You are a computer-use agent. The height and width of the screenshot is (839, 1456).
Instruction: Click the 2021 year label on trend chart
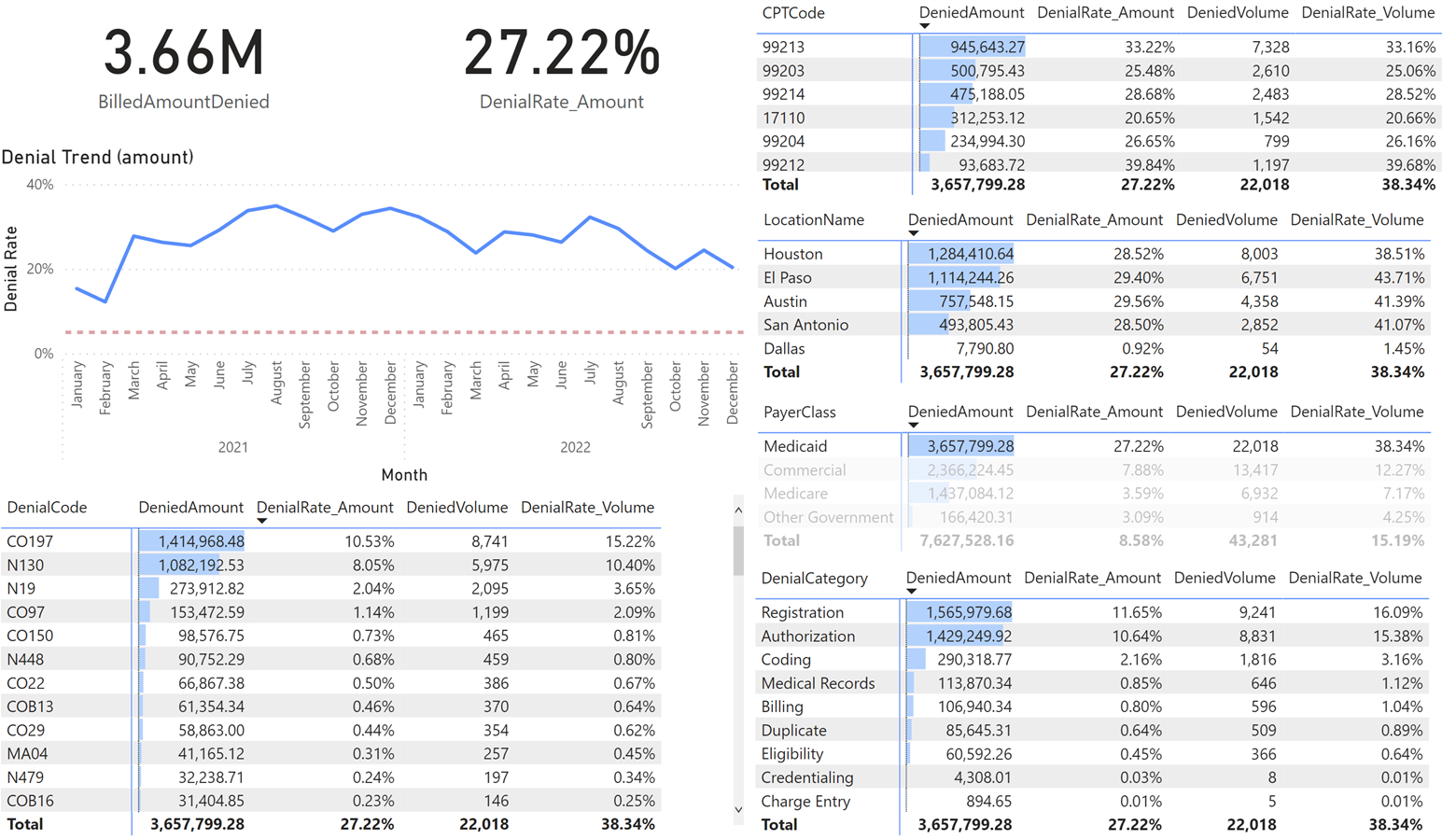pyautogui.click(x=232, y=447)
